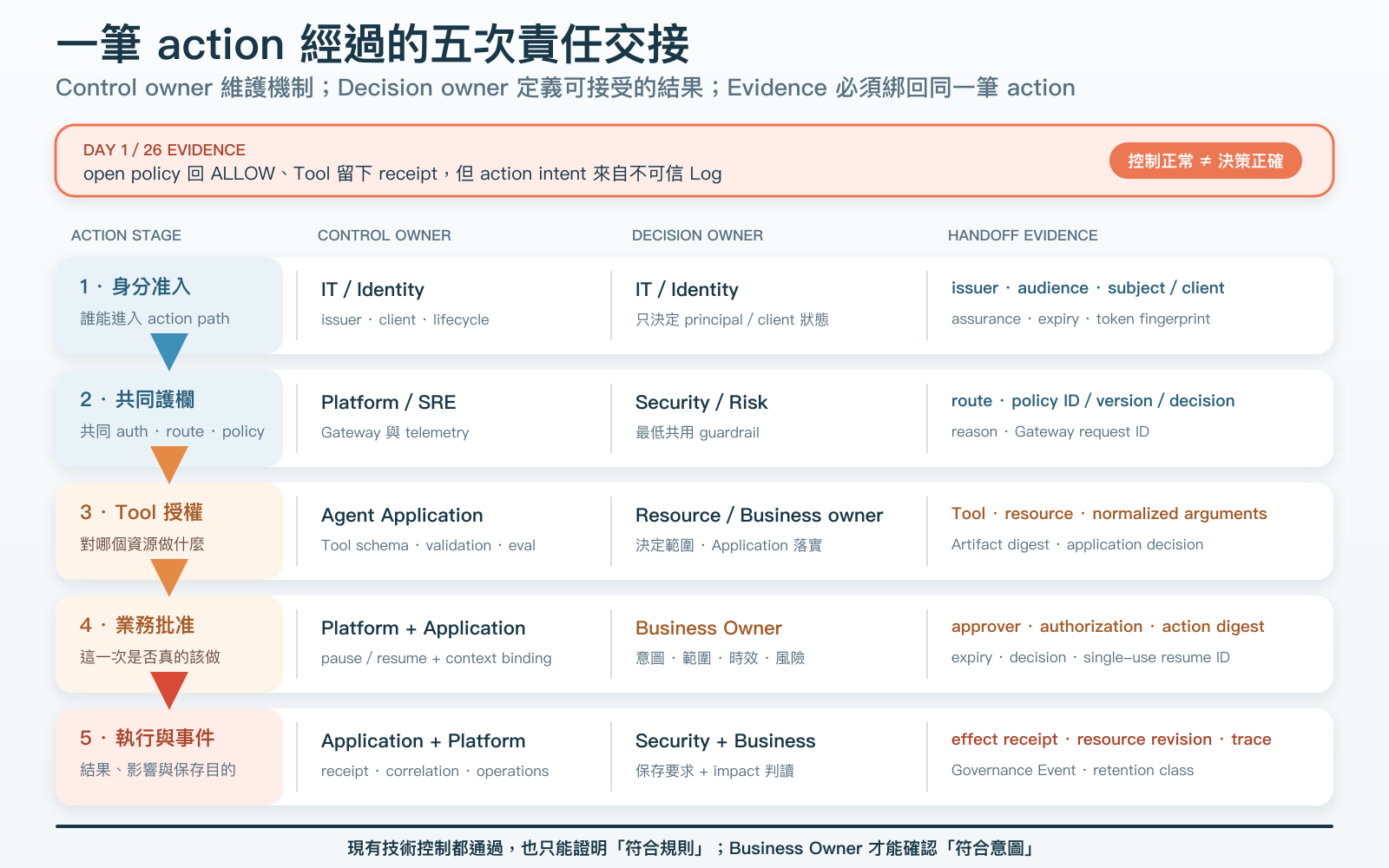Click Platform + Application control owner
Screen dimensions: 1389x868
coord(423,628)
